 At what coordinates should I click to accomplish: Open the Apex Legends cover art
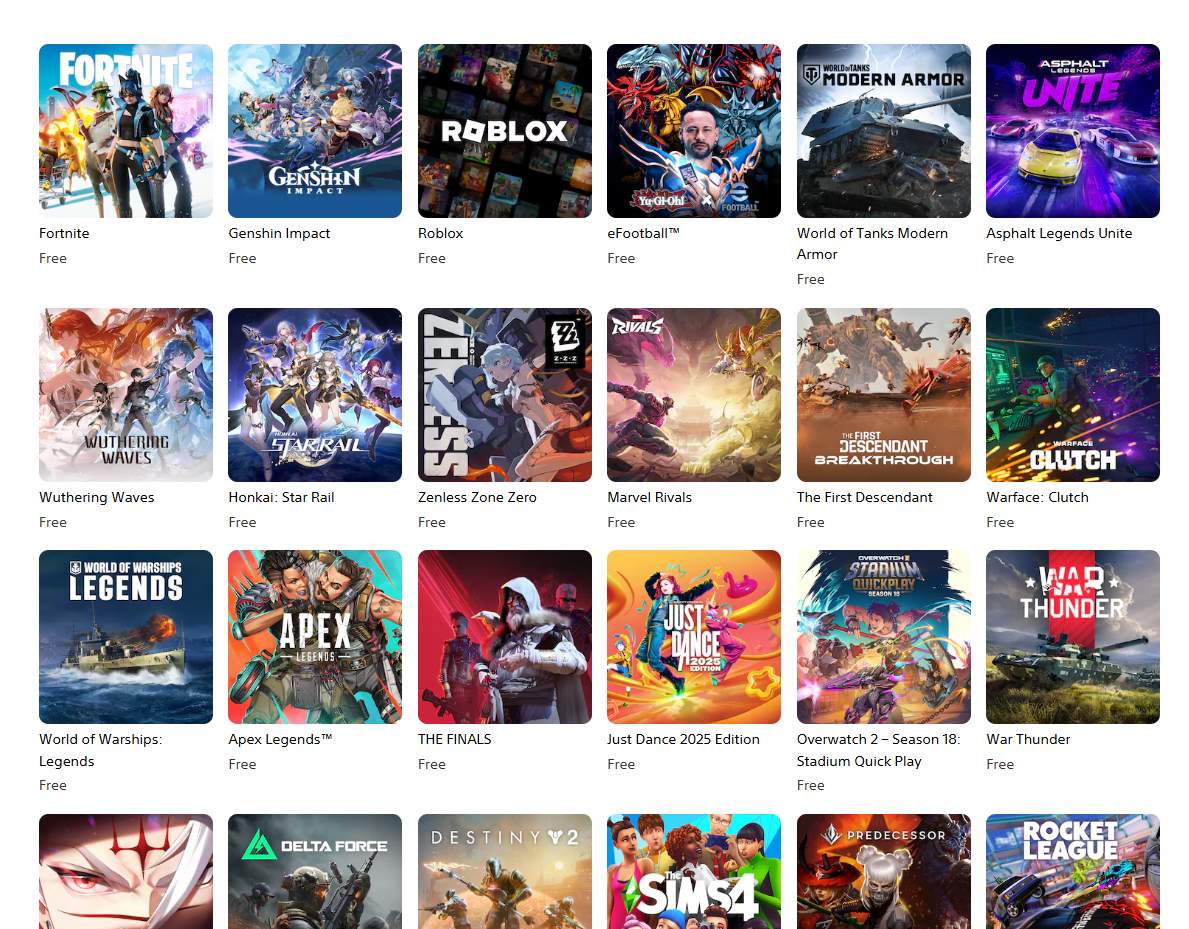click(x=315, y=637)
